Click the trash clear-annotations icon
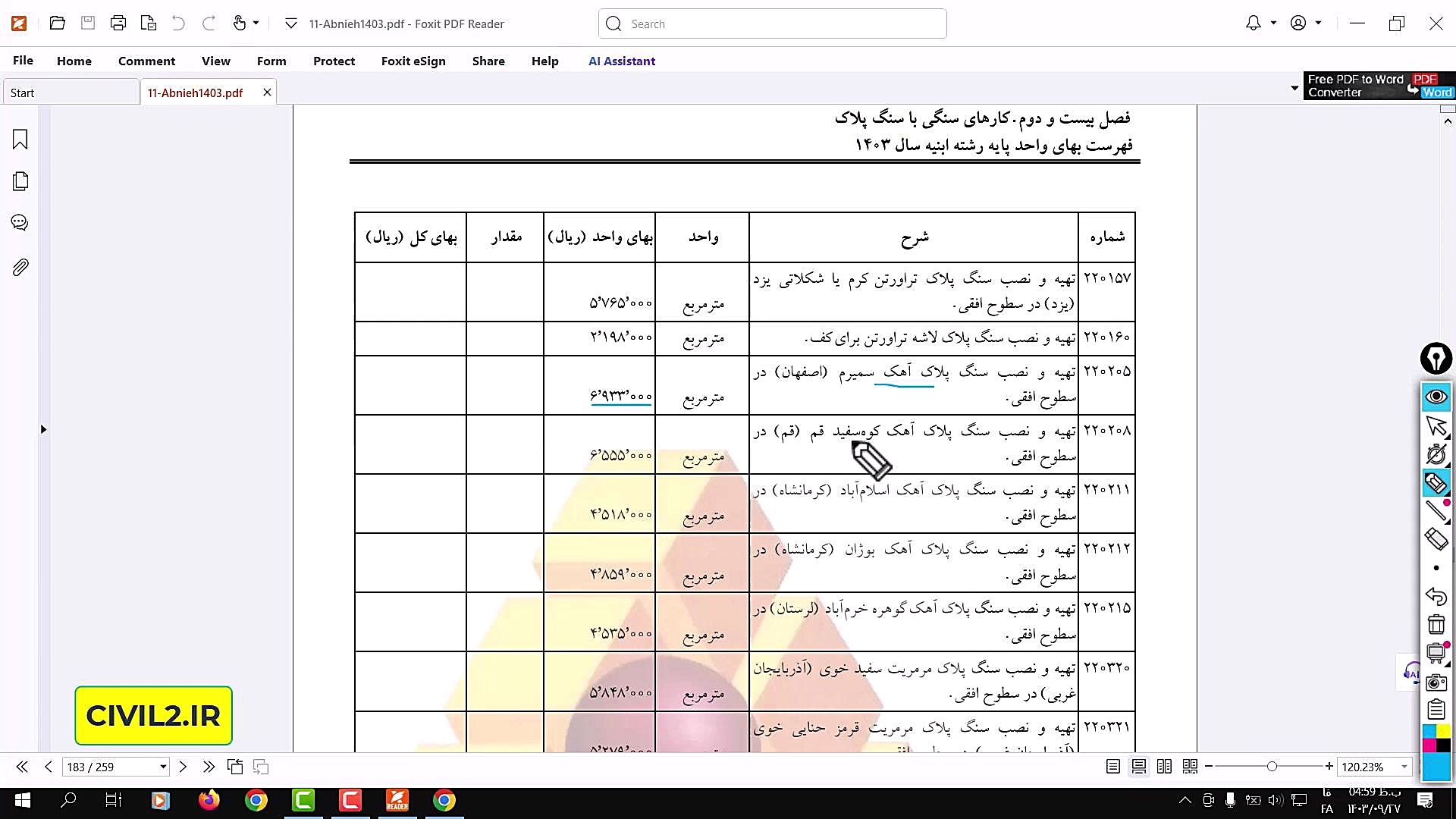The width and height of the screenshot is (1456, 819). [1436, 625]
